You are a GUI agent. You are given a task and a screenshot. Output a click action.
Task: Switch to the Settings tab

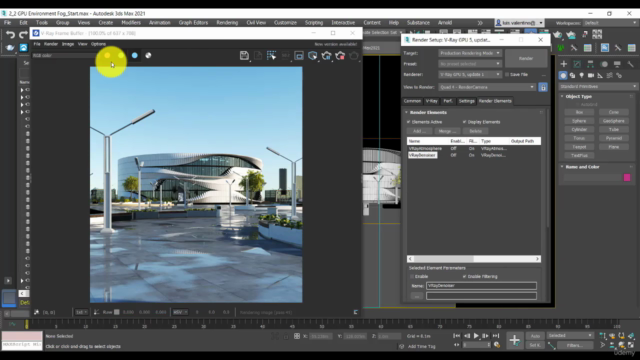pyautogui.click(x=466, y=101)
